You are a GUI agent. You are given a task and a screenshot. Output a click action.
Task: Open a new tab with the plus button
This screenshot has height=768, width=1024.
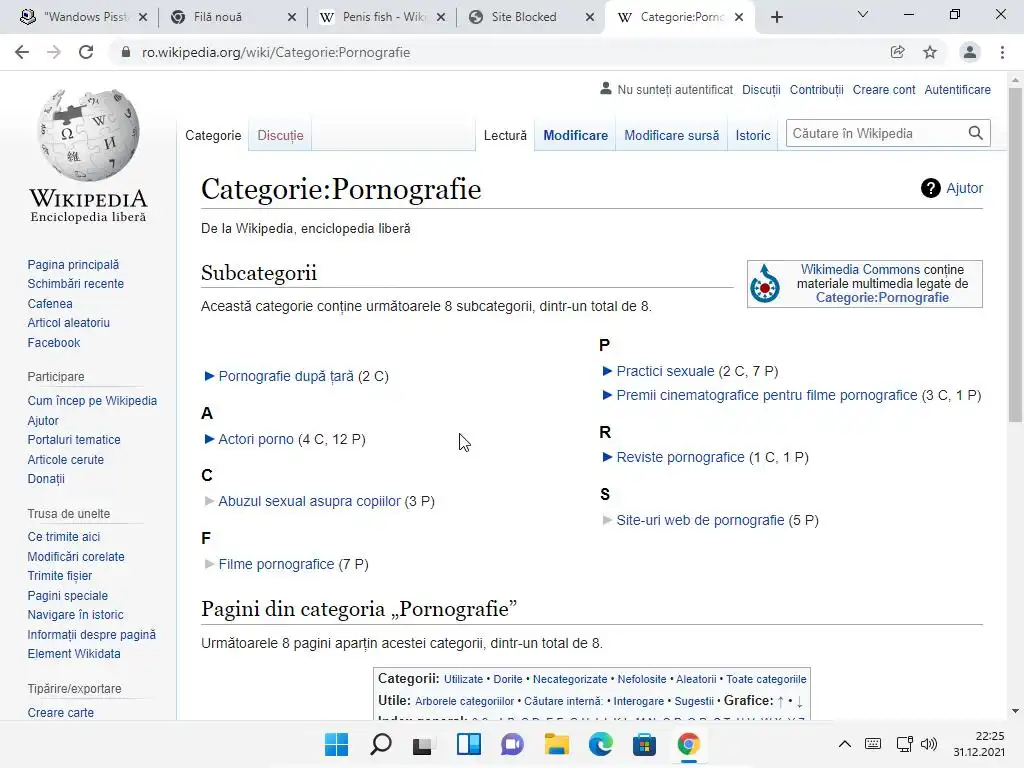776,17
